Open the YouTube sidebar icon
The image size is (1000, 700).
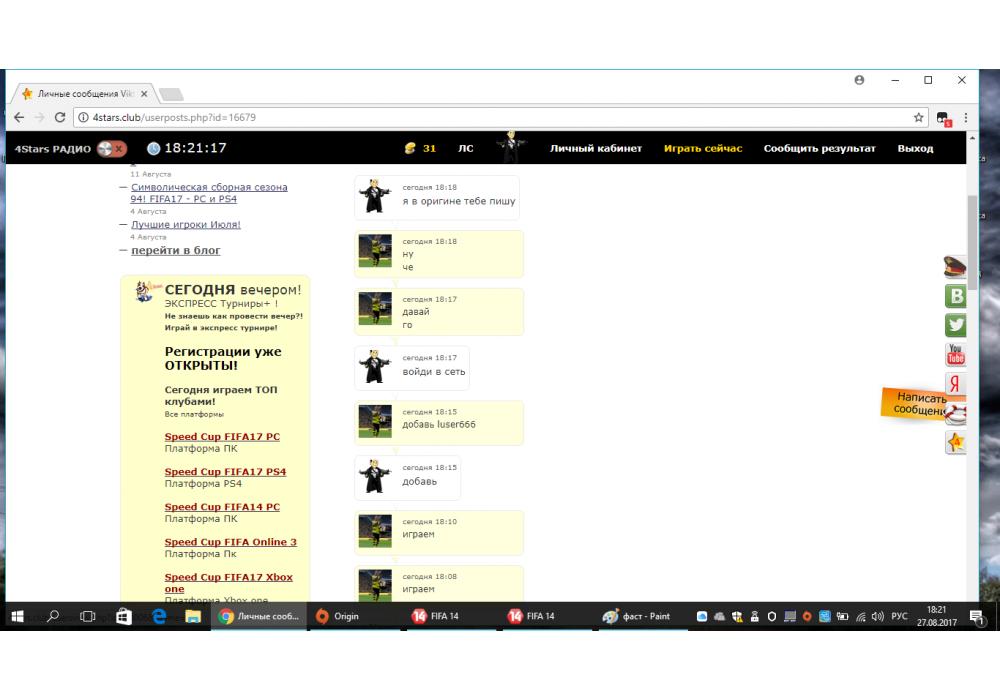click(956, 355)
